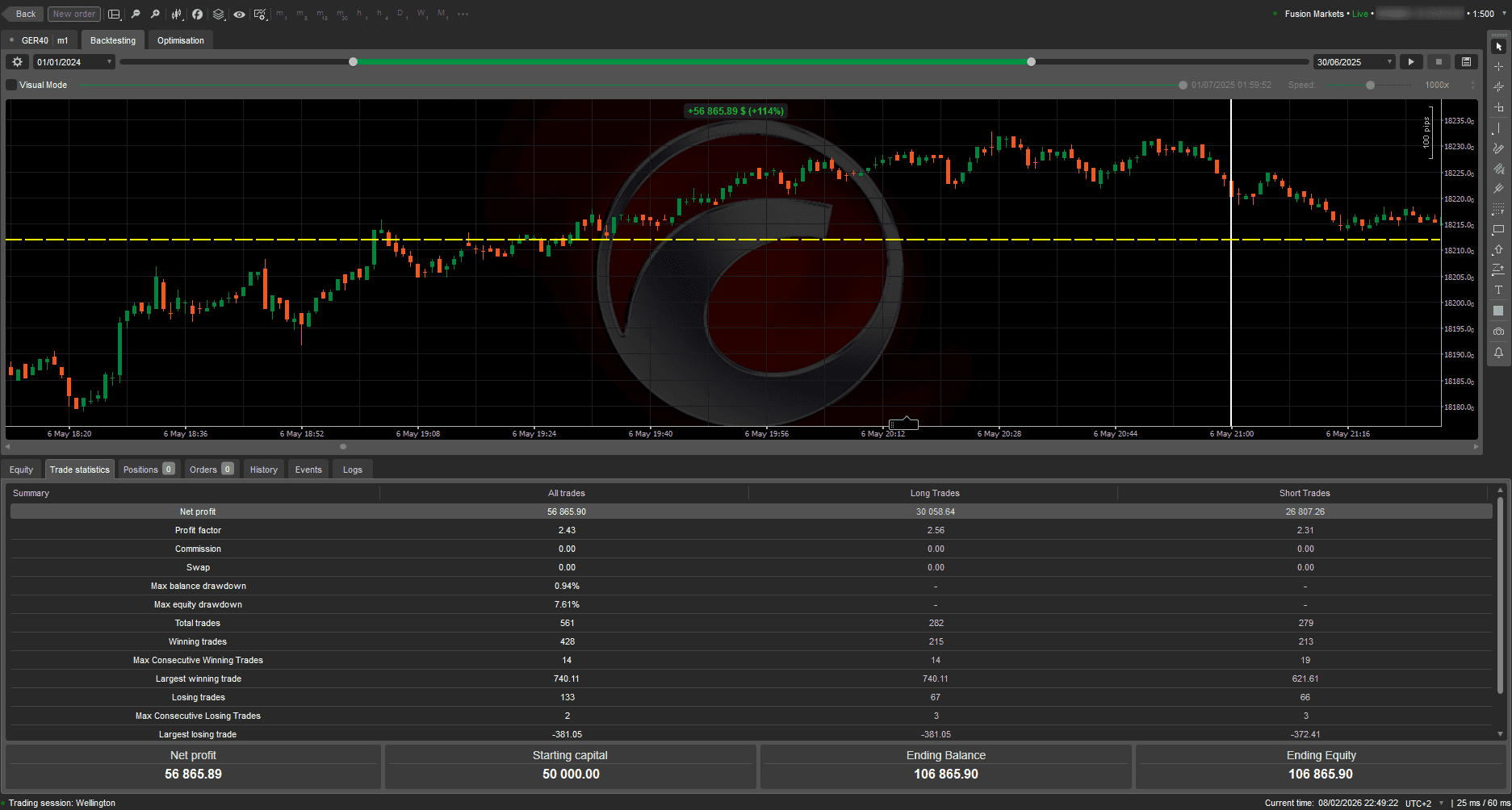This screenshot has height=810, width=1512.
Task: Expand more timeframes with the ellipsis
Action: [x=463, y=14]
